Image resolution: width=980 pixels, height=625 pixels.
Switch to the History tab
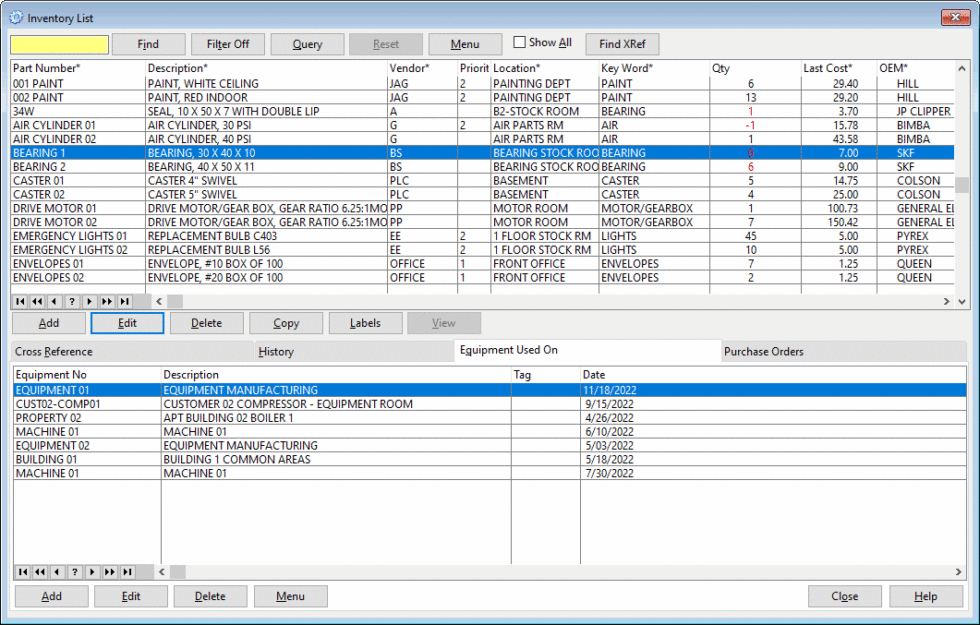277,352
